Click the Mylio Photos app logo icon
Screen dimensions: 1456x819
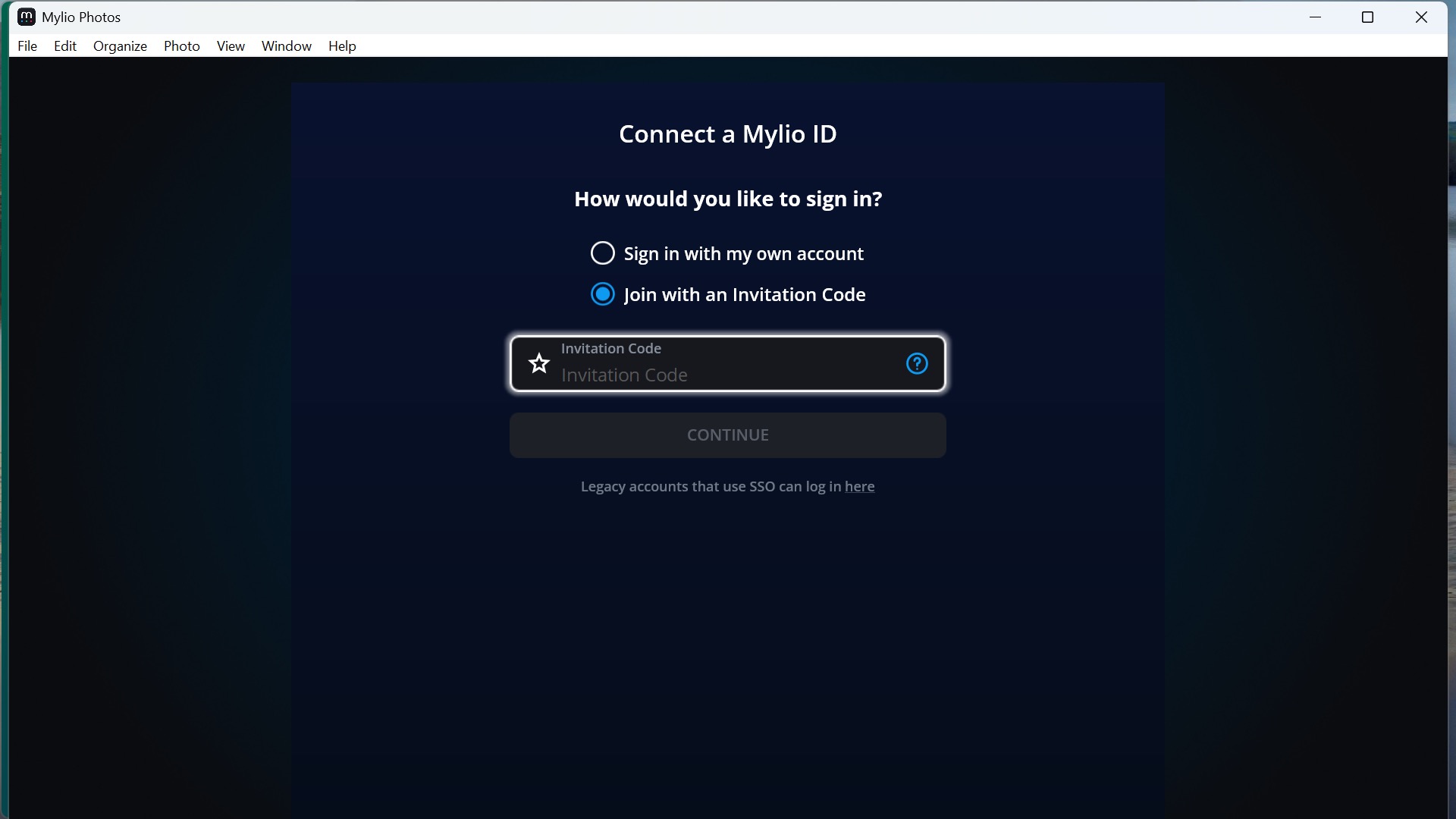(27, 17)
